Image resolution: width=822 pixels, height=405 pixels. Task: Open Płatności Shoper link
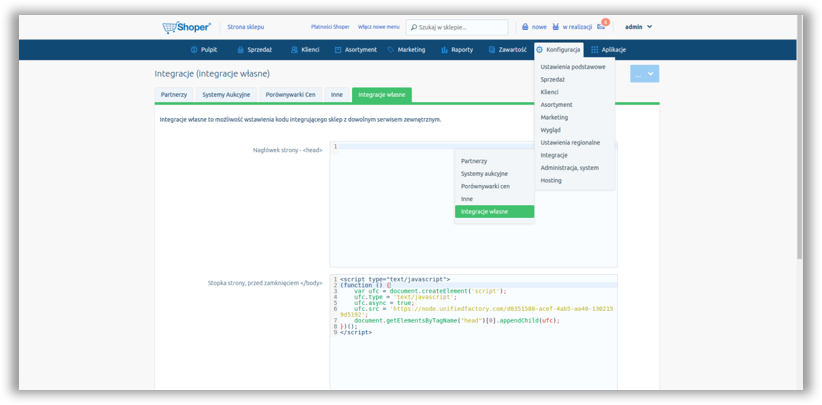330,27
